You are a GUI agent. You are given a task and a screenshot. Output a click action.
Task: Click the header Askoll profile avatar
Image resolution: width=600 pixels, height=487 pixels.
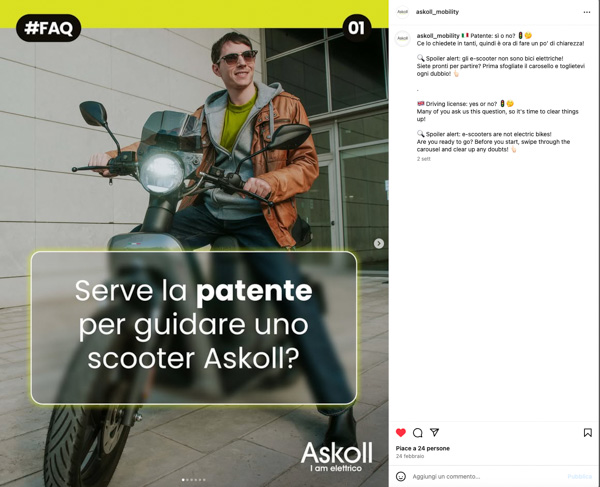tap(402, 12)
